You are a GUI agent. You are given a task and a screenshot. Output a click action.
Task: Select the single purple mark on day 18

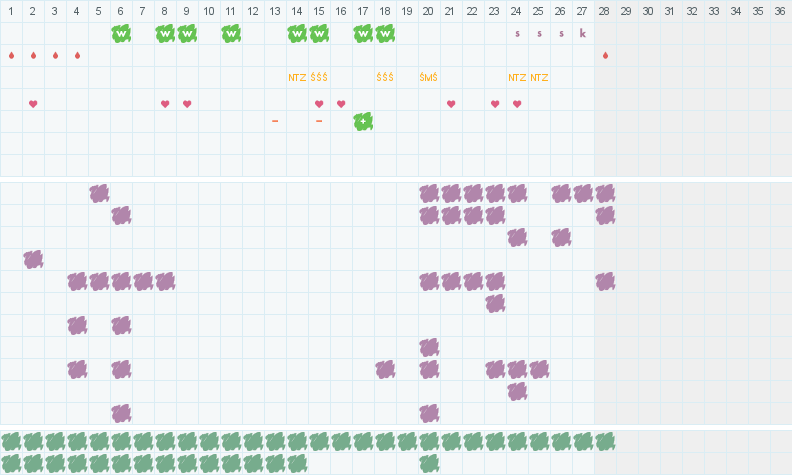pyautogui.click(x=385, y=369)
